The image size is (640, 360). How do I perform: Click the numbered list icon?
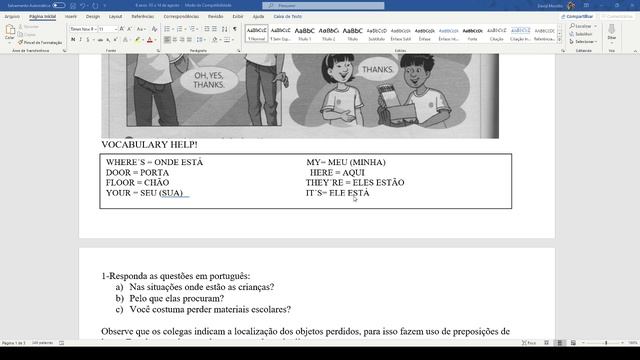pos(180,29)
